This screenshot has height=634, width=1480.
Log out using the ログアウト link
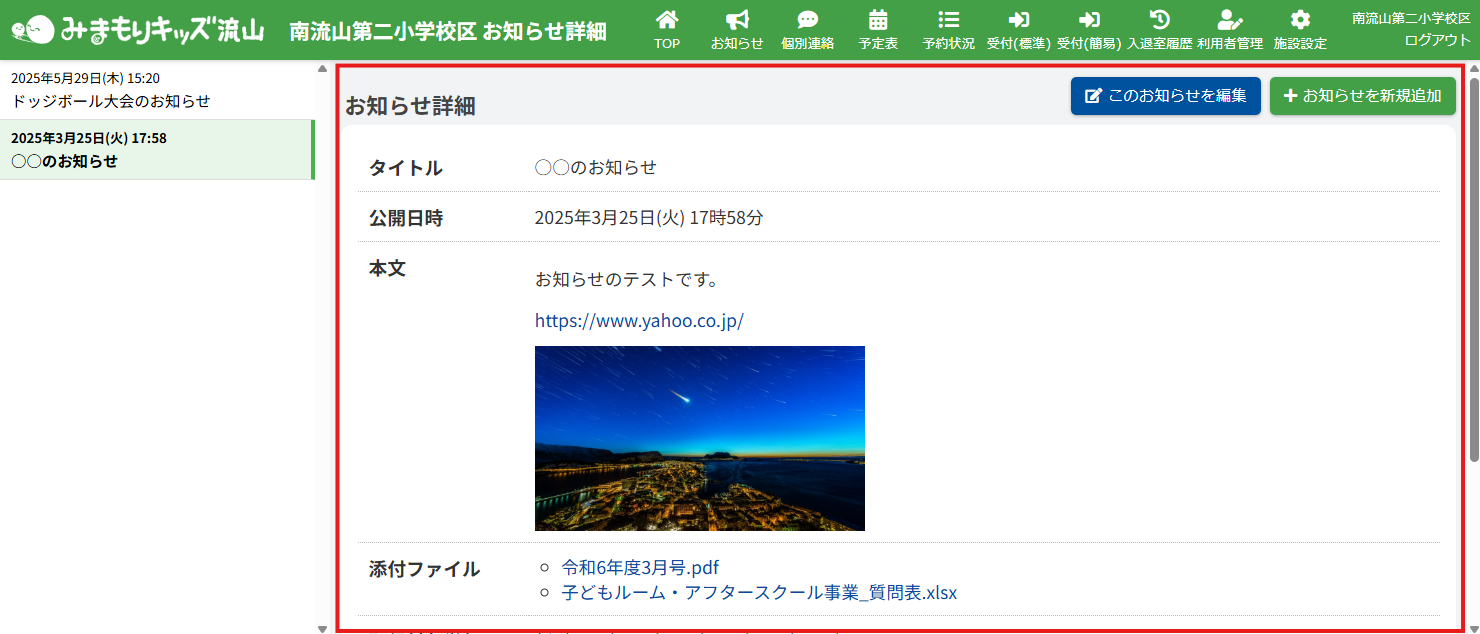(1437, 40)
